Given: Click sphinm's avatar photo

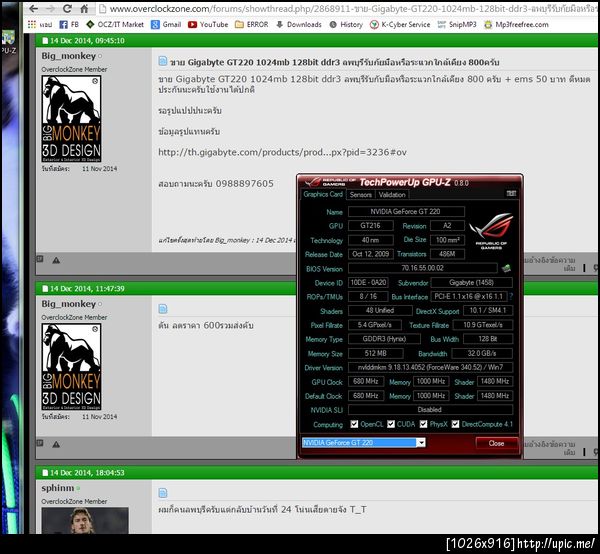Looking at the screenshot, I should (85, 520).
